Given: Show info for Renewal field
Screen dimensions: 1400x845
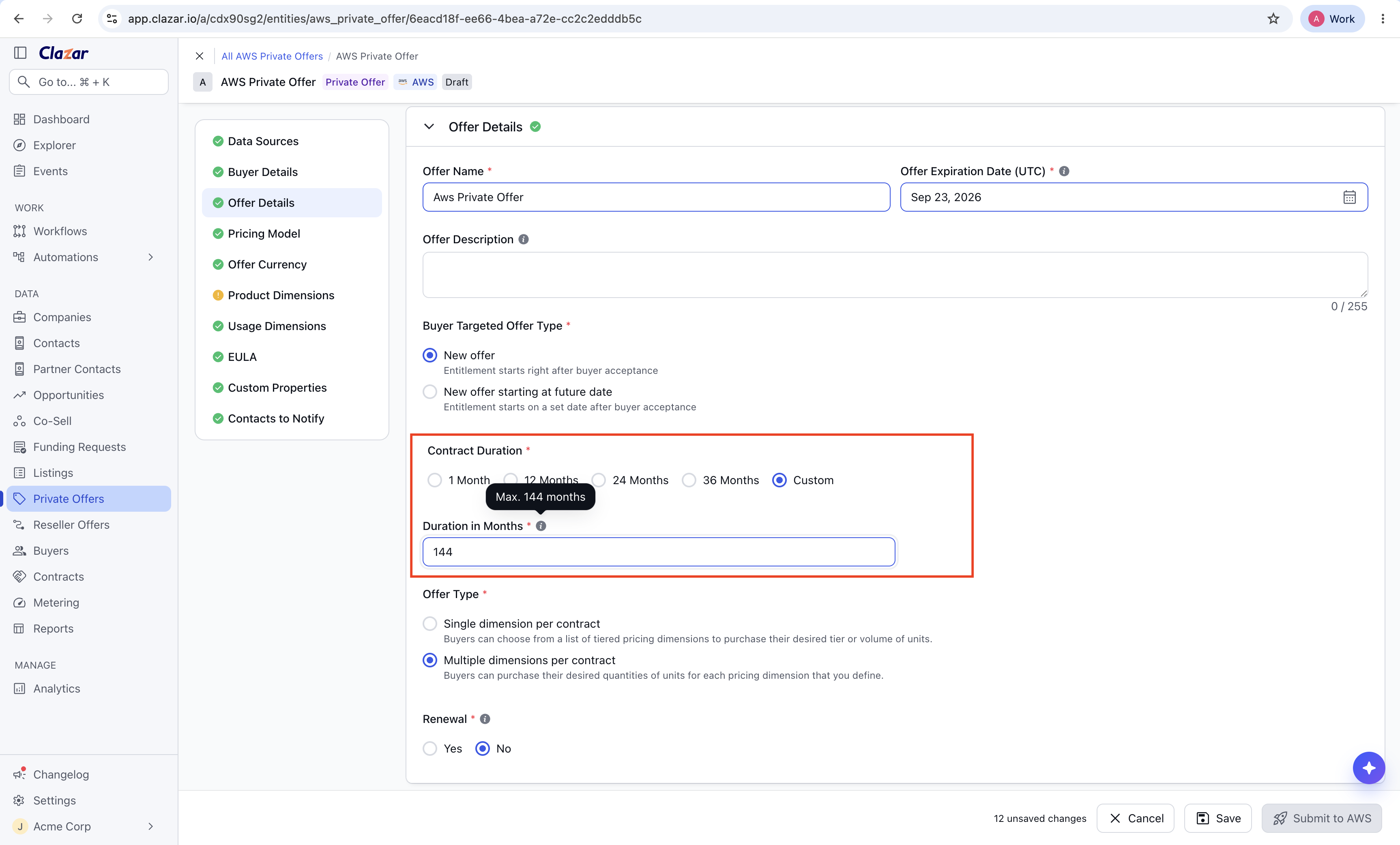Looking at the screenshot, I should [485, 719].
